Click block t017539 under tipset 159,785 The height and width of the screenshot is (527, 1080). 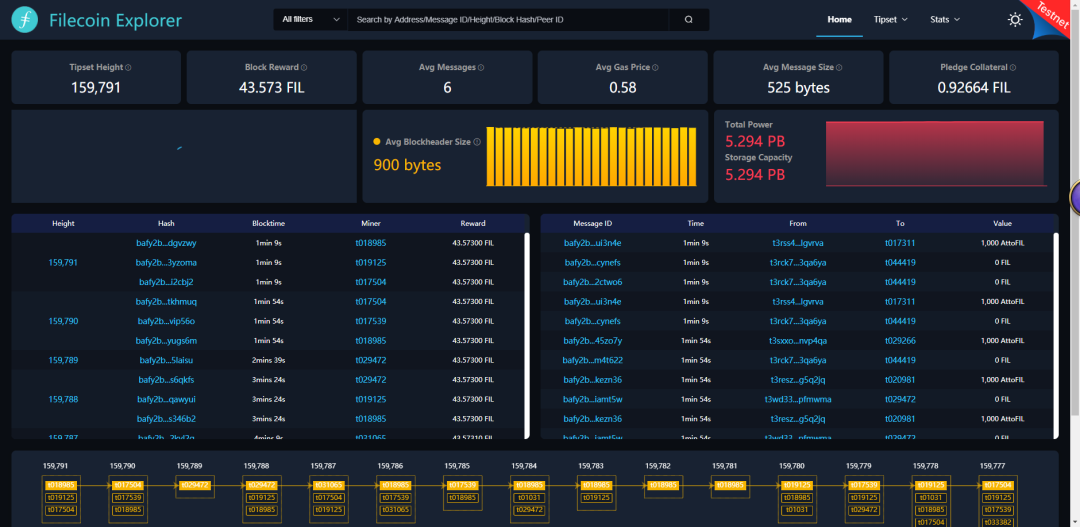(464, 484)
